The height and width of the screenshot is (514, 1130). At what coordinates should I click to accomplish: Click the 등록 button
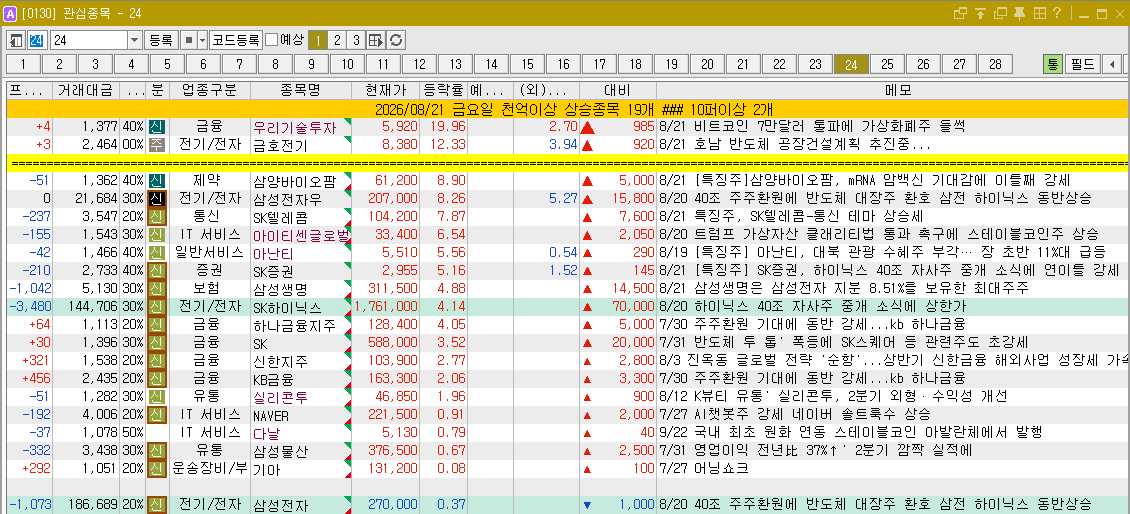[x=161, y=40]
